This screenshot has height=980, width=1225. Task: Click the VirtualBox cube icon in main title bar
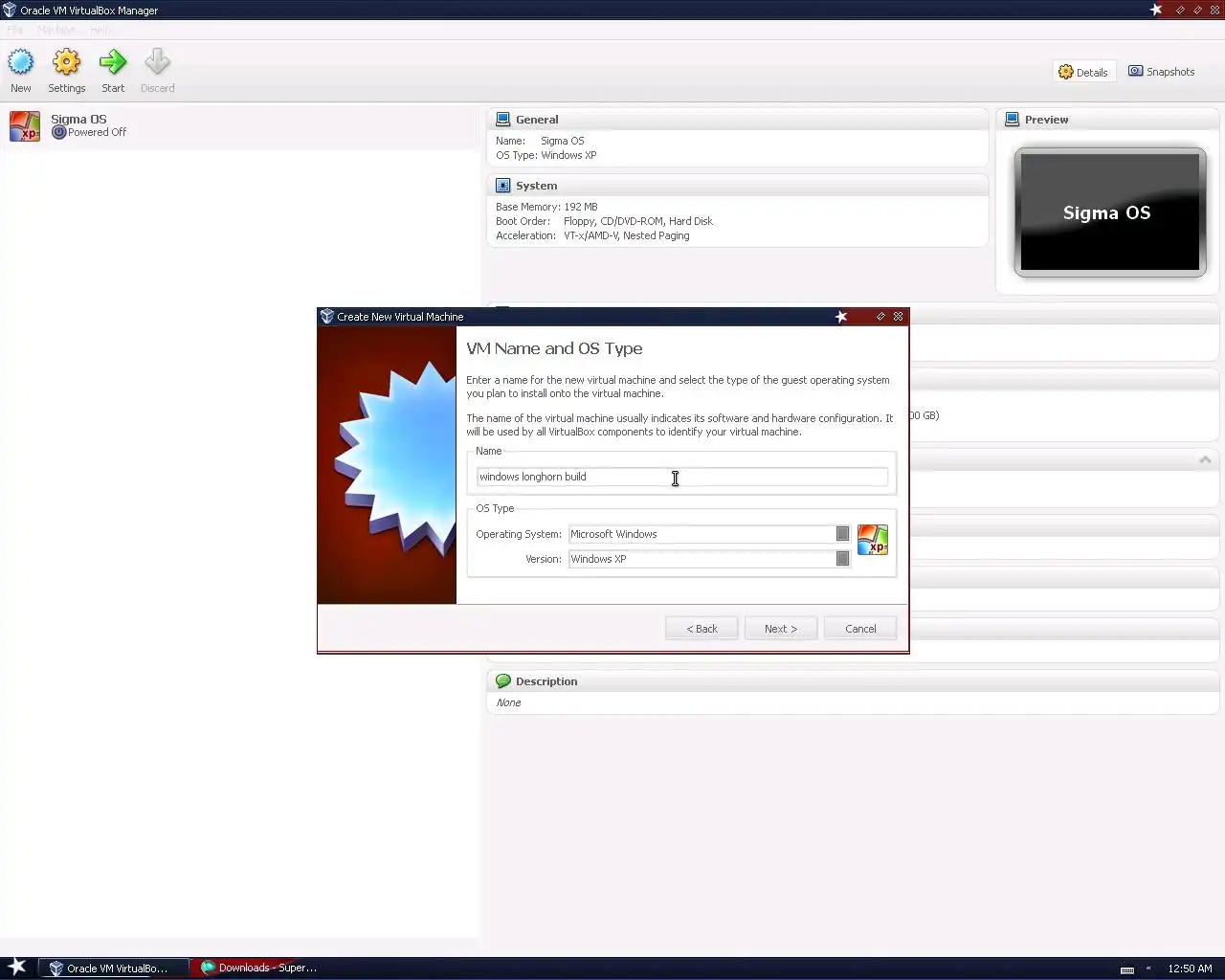[x=10, y=10]
